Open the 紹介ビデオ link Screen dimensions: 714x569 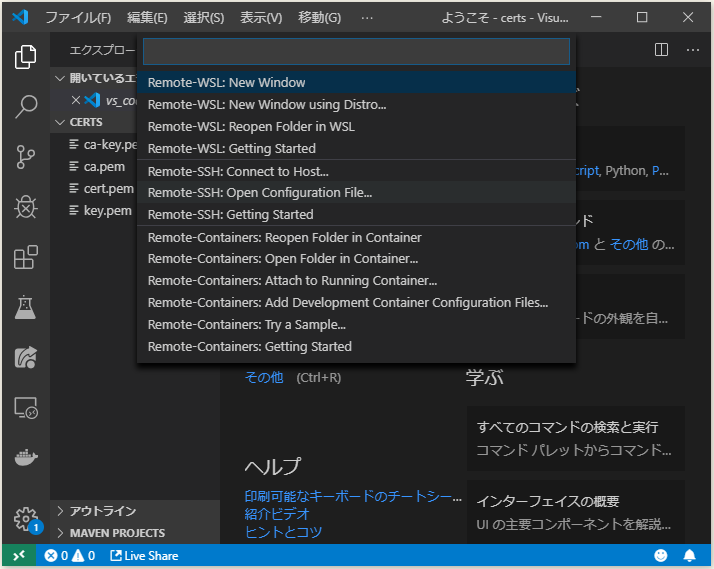point(277,514)
